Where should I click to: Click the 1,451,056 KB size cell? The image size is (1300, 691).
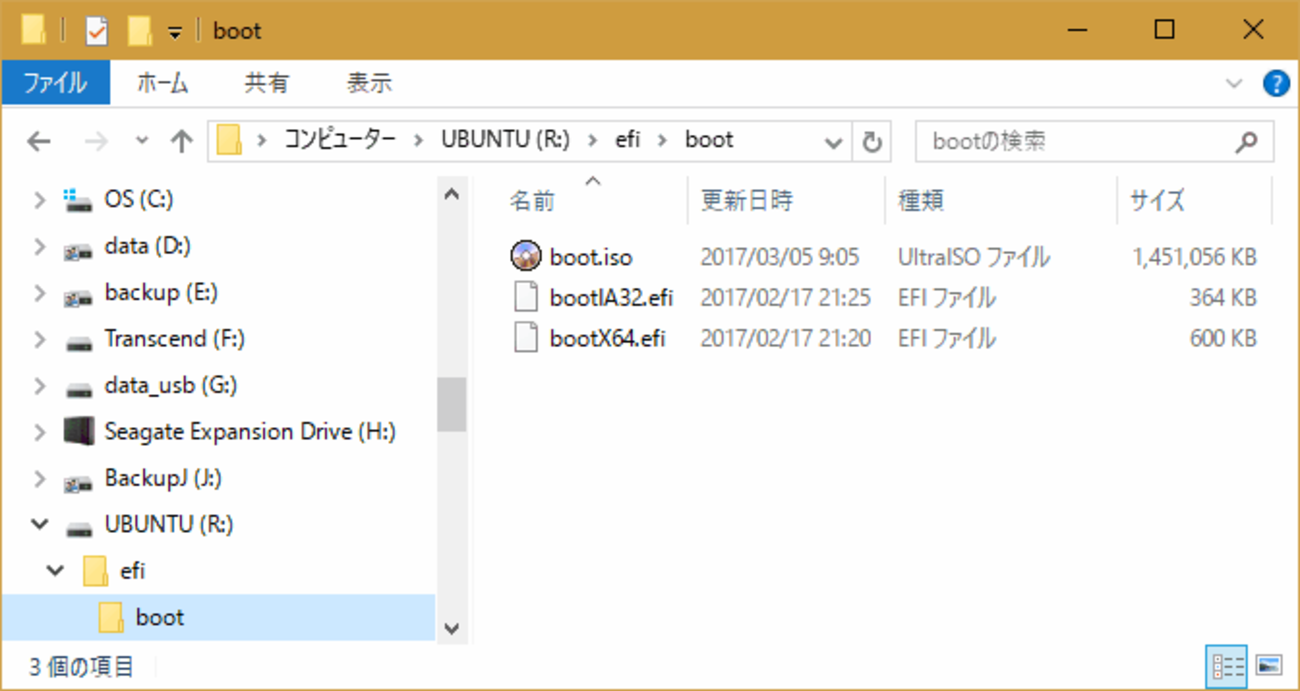pos(1194,258)
